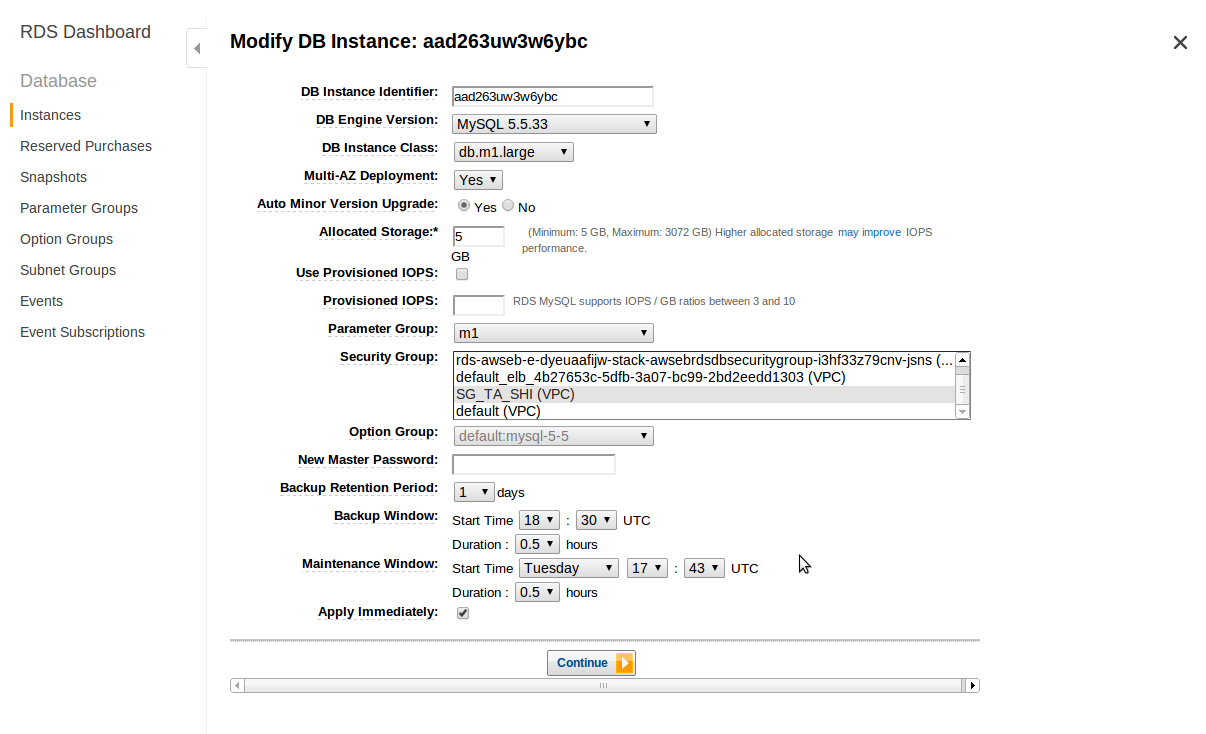
Task: Close the Modify DB Instance dialog
Action: 1180,42
